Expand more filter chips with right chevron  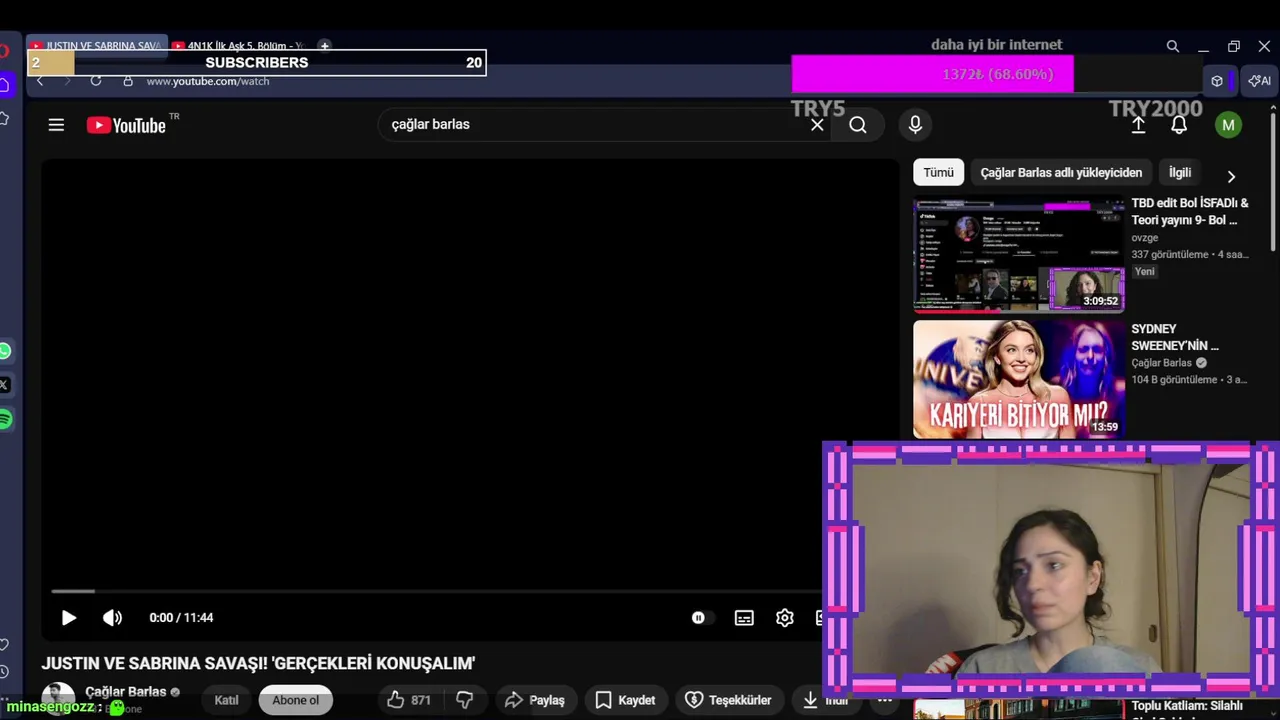(x=1231, y=176)
